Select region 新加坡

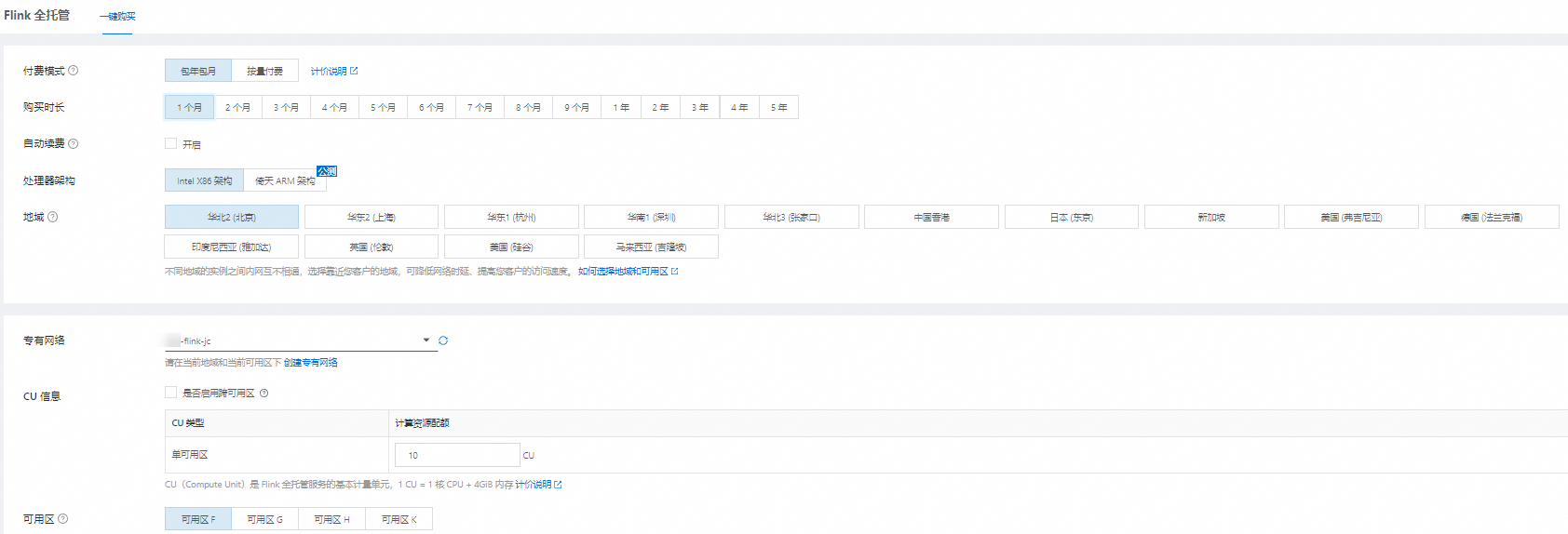[x=1211, y=217]
